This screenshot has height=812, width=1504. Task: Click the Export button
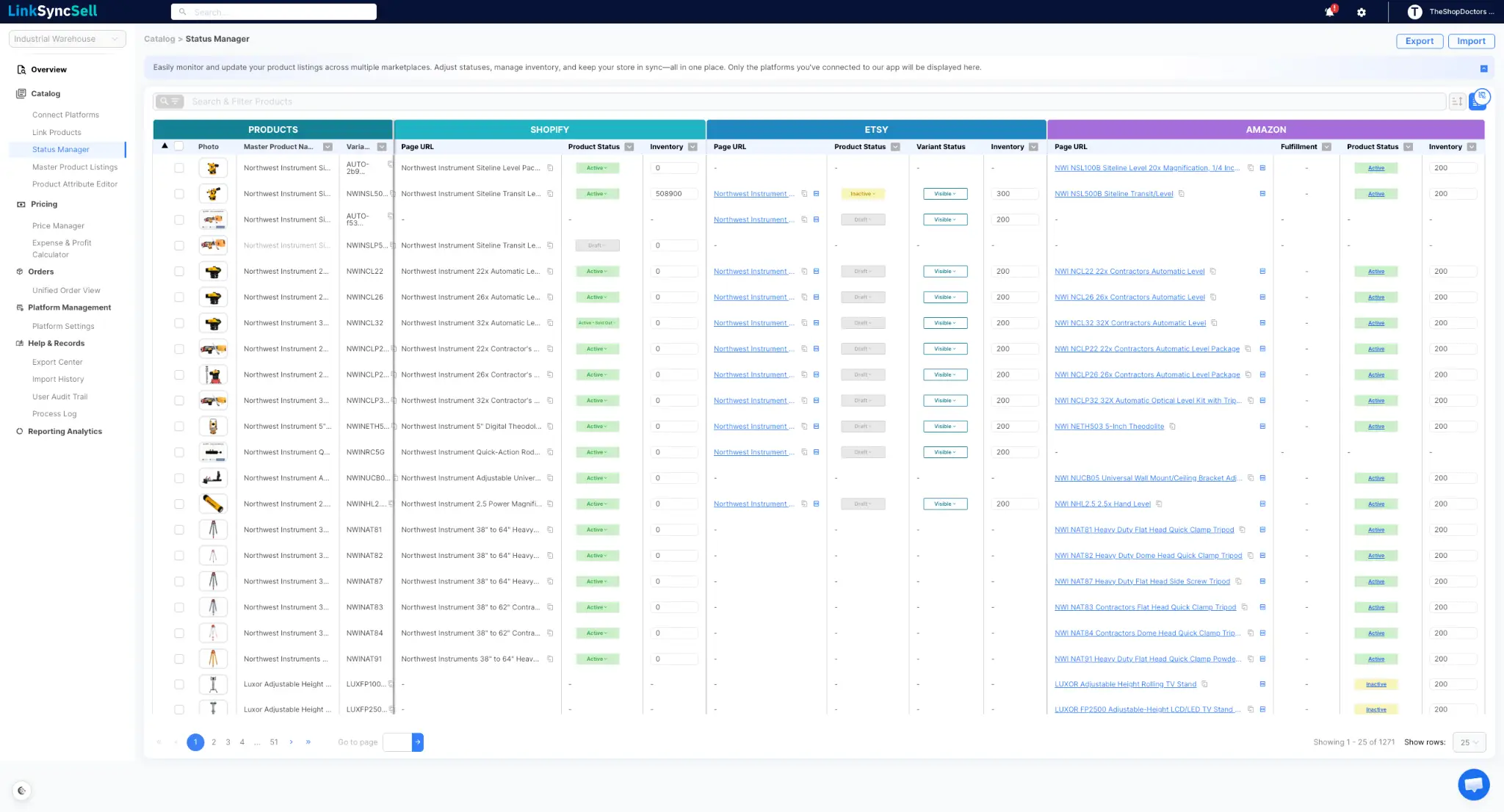(x=1420, y=41)
